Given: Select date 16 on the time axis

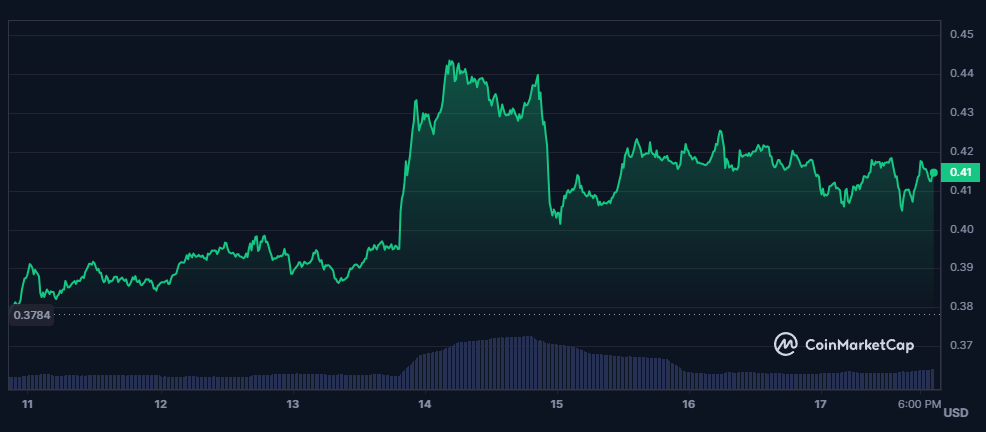Looking at the screenshot, I should (688, 405).
